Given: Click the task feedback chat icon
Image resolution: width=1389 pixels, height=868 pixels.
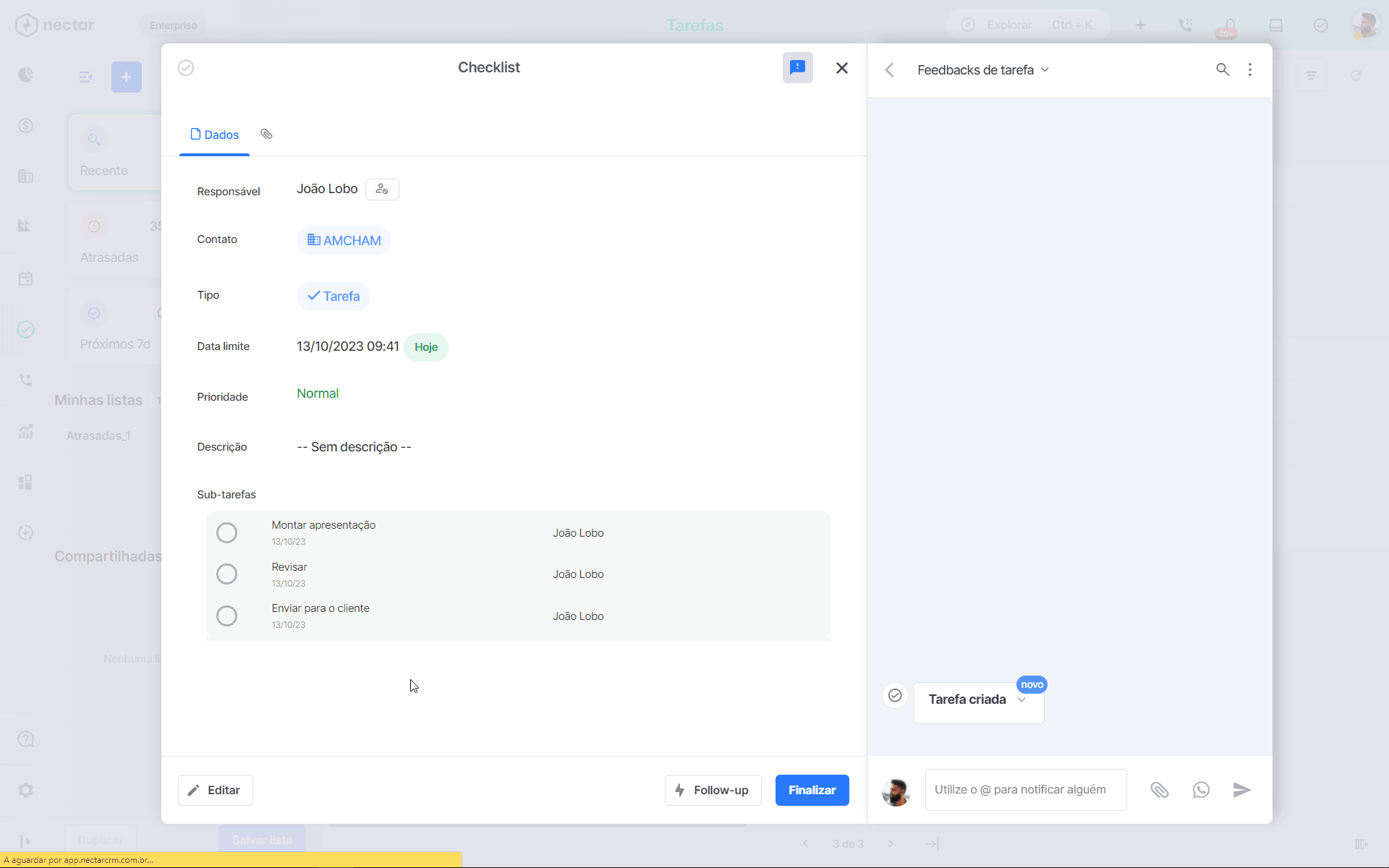Looking at the screenshot, I should (x=797, y=68).
